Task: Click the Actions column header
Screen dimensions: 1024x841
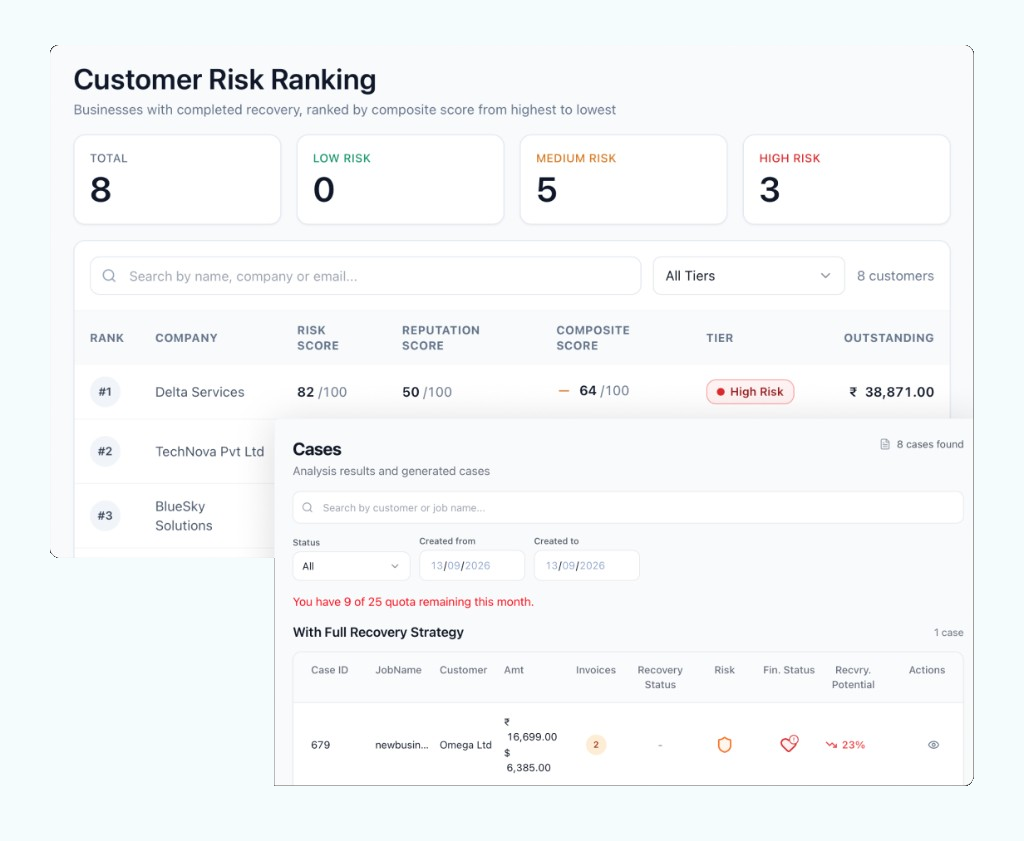Action: (x=927, y=670)
